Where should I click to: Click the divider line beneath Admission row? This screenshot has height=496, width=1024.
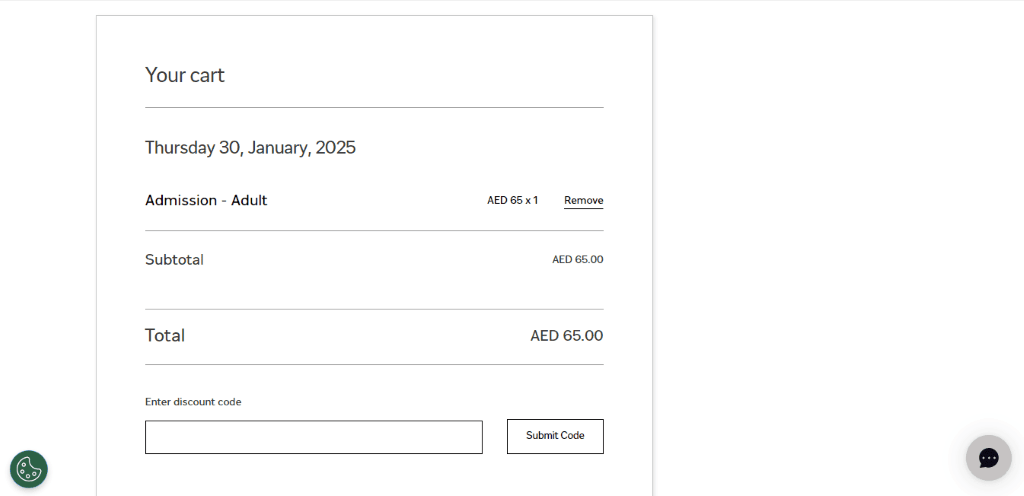[374, 230]
